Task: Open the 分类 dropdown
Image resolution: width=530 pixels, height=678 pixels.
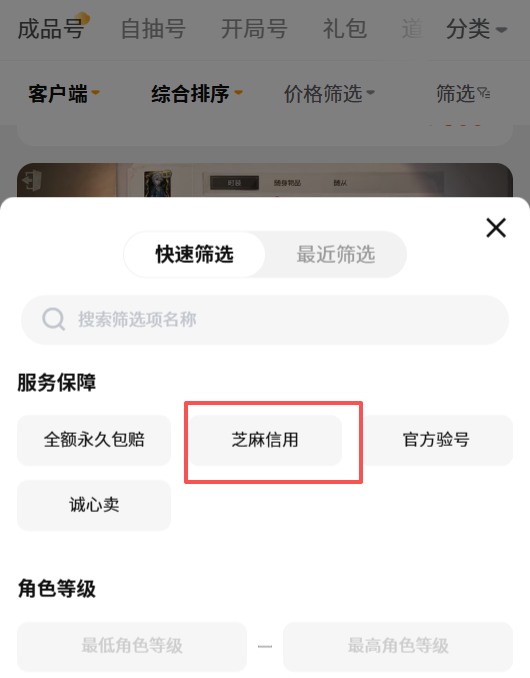Action: tap(476, 29)
